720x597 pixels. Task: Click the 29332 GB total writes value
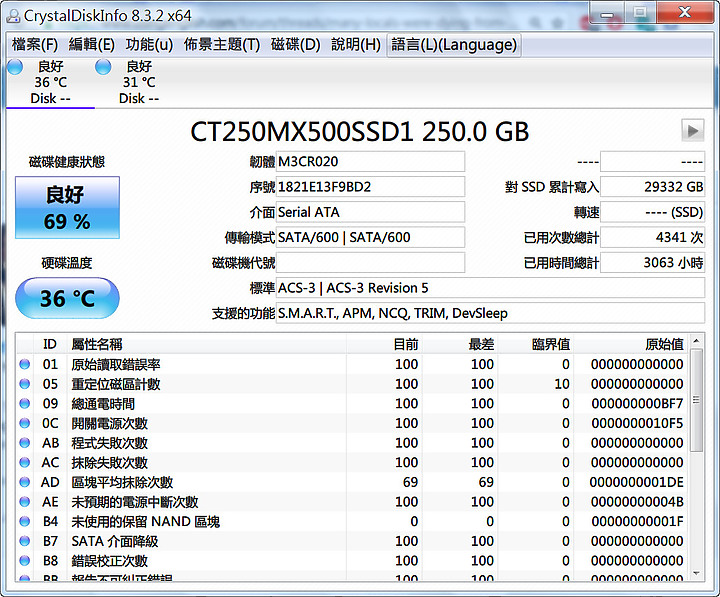652,187
